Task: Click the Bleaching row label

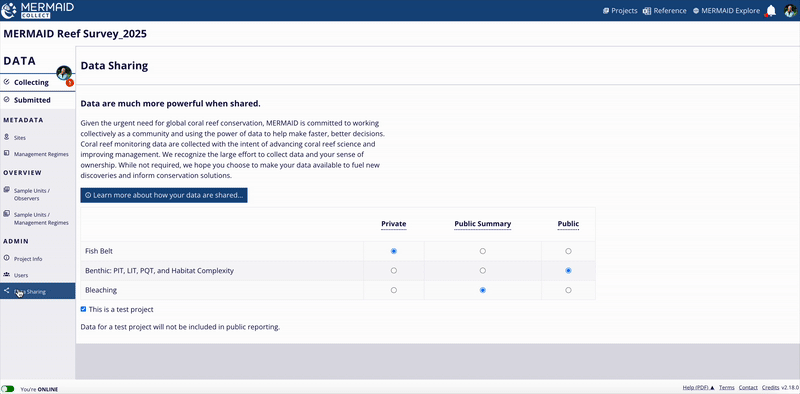Action: click(101, 290)
